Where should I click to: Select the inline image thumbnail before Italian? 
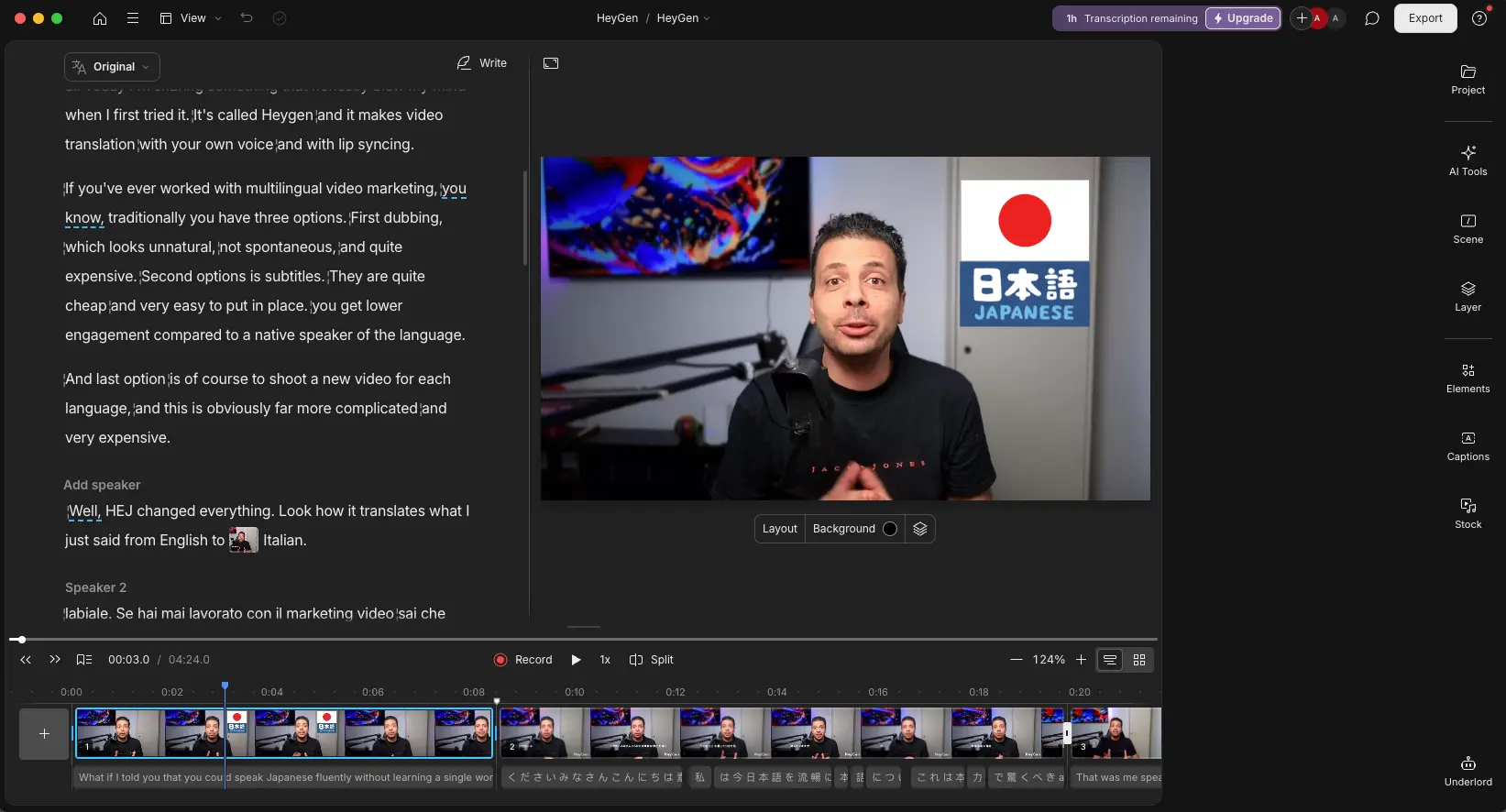click(x=244, y=540)
